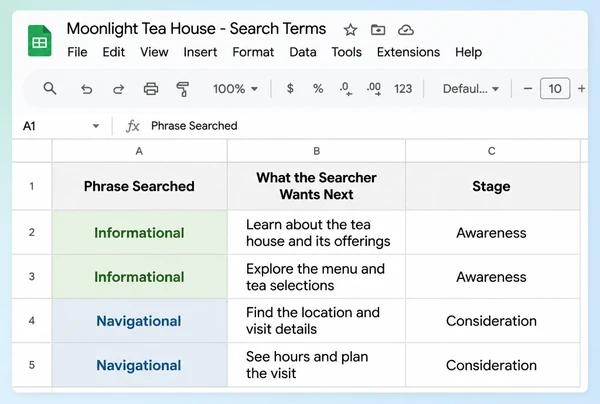The image size is (600, 404).
Task: Check the cloud save status icon
Action: pos(406,29)
